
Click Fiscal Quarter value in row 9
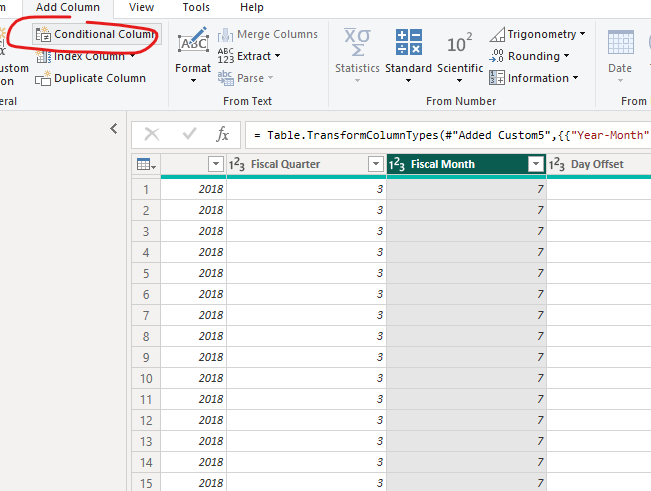click(306, 357)
